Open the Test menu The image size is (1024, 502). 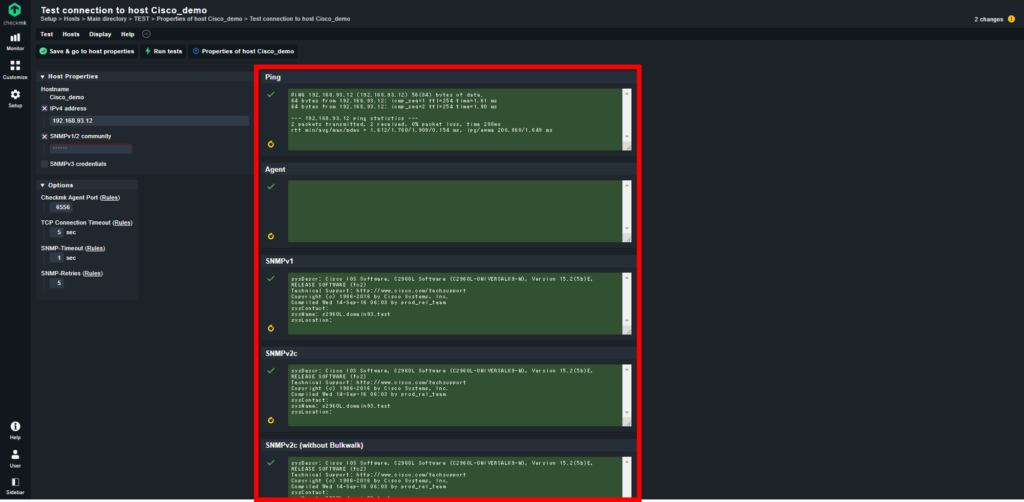coord(46,35)
